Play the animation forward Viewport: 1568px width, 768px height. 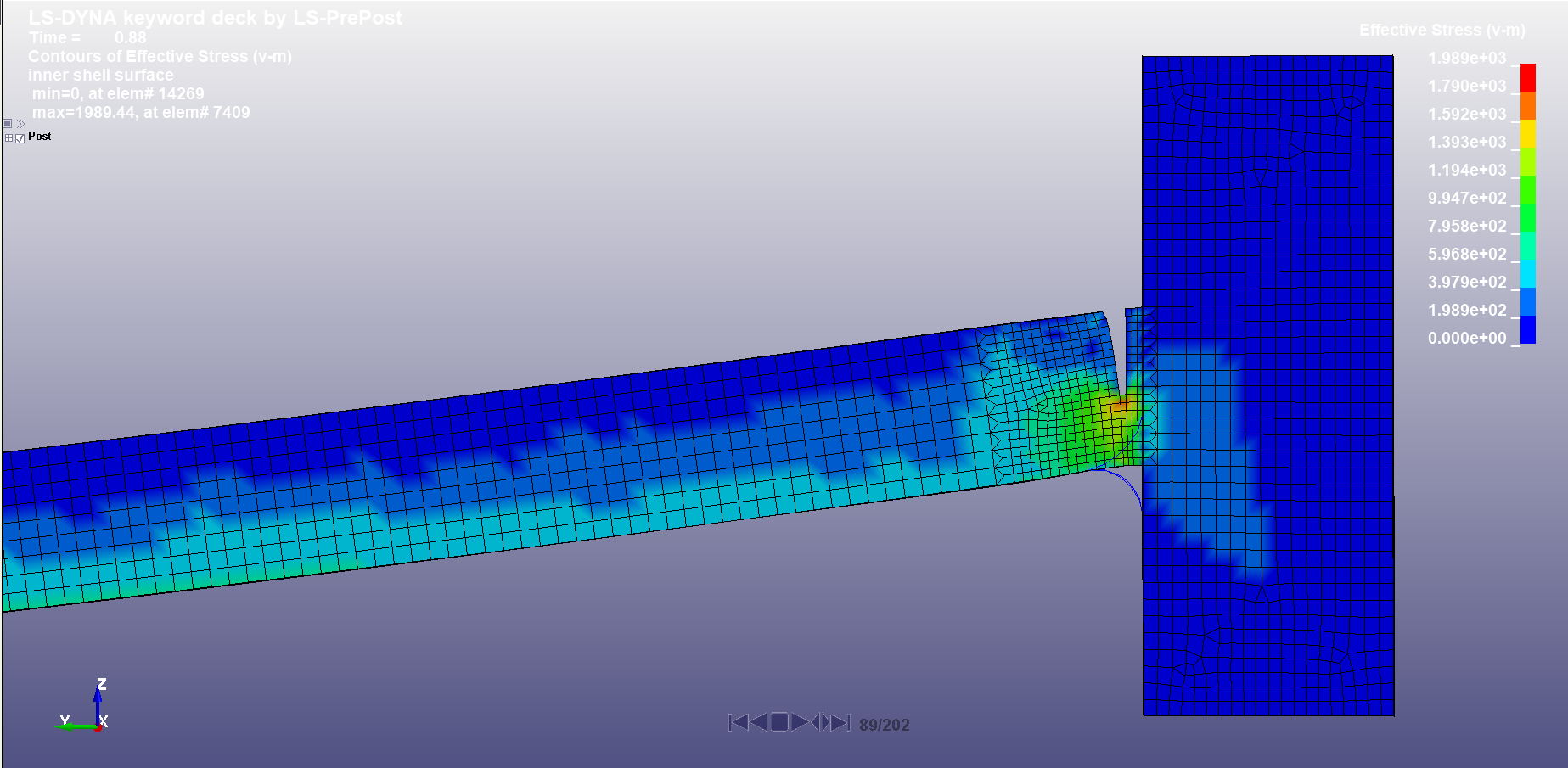pos(800,722)
